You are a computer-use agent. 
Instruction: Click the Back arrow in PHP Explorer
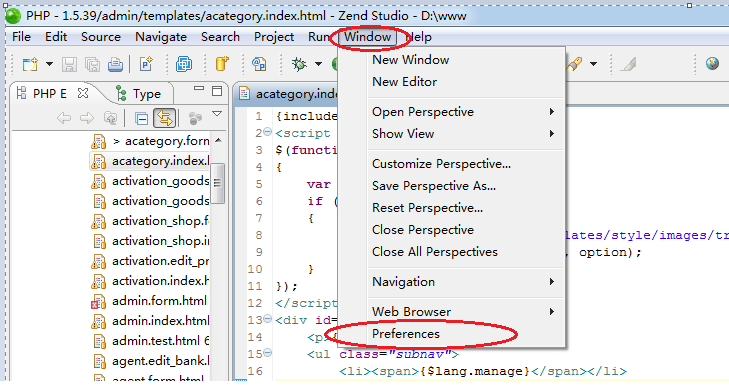(x=64, y=118)
